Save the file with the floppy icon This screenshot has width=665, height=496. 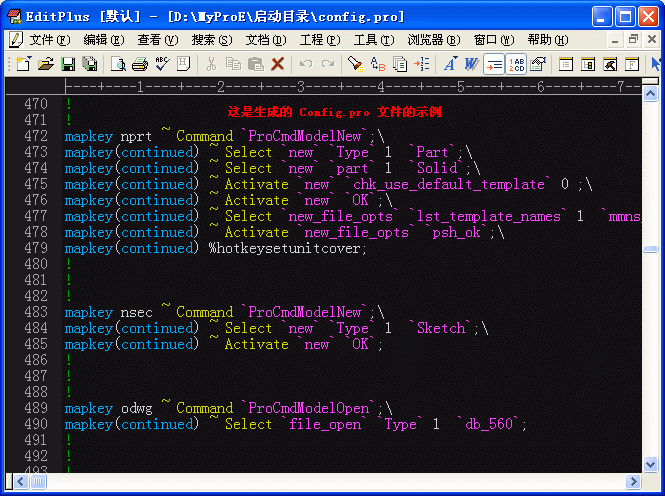click(68, 64)
